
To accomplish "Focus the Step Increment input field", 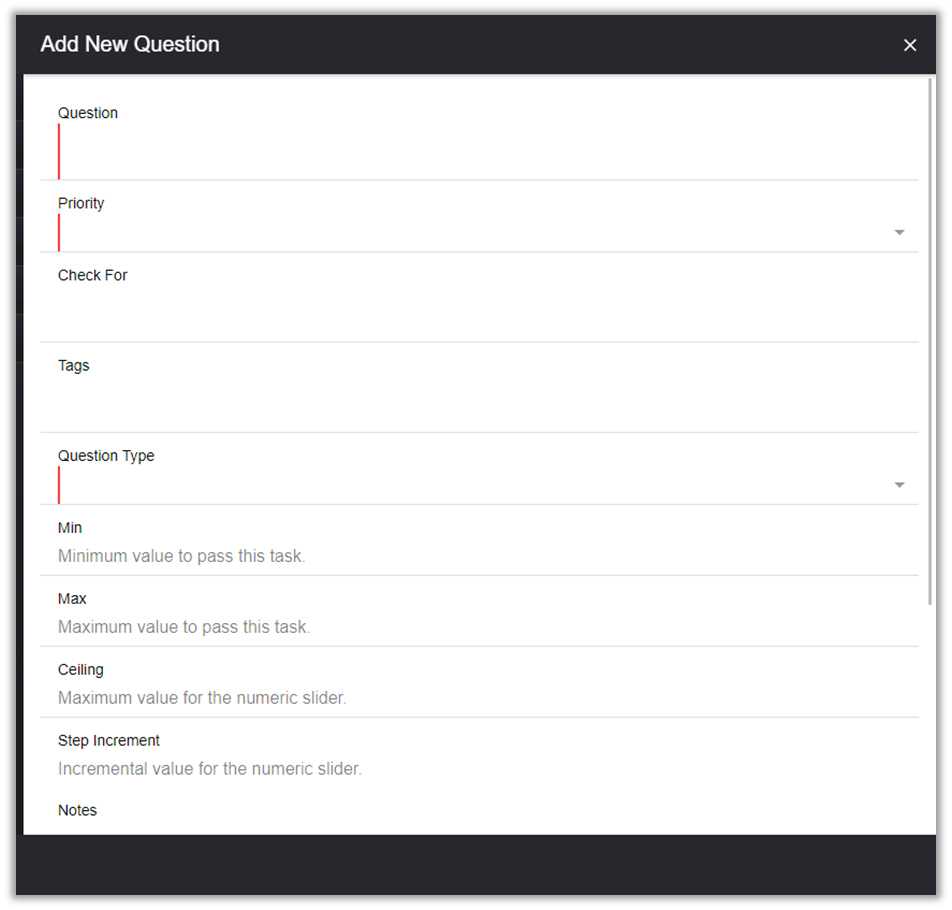I will tap(480, 769).
